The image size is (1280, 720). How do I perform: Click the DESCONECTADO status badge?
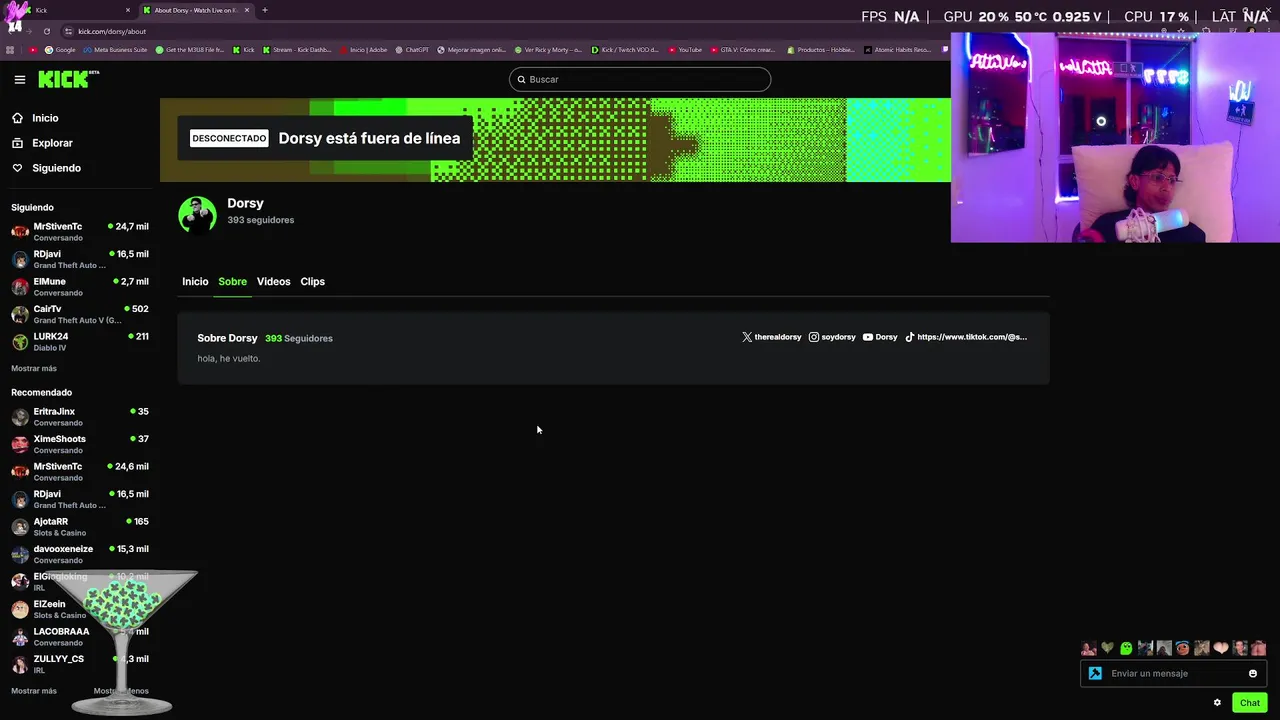[x=229, y=138]
